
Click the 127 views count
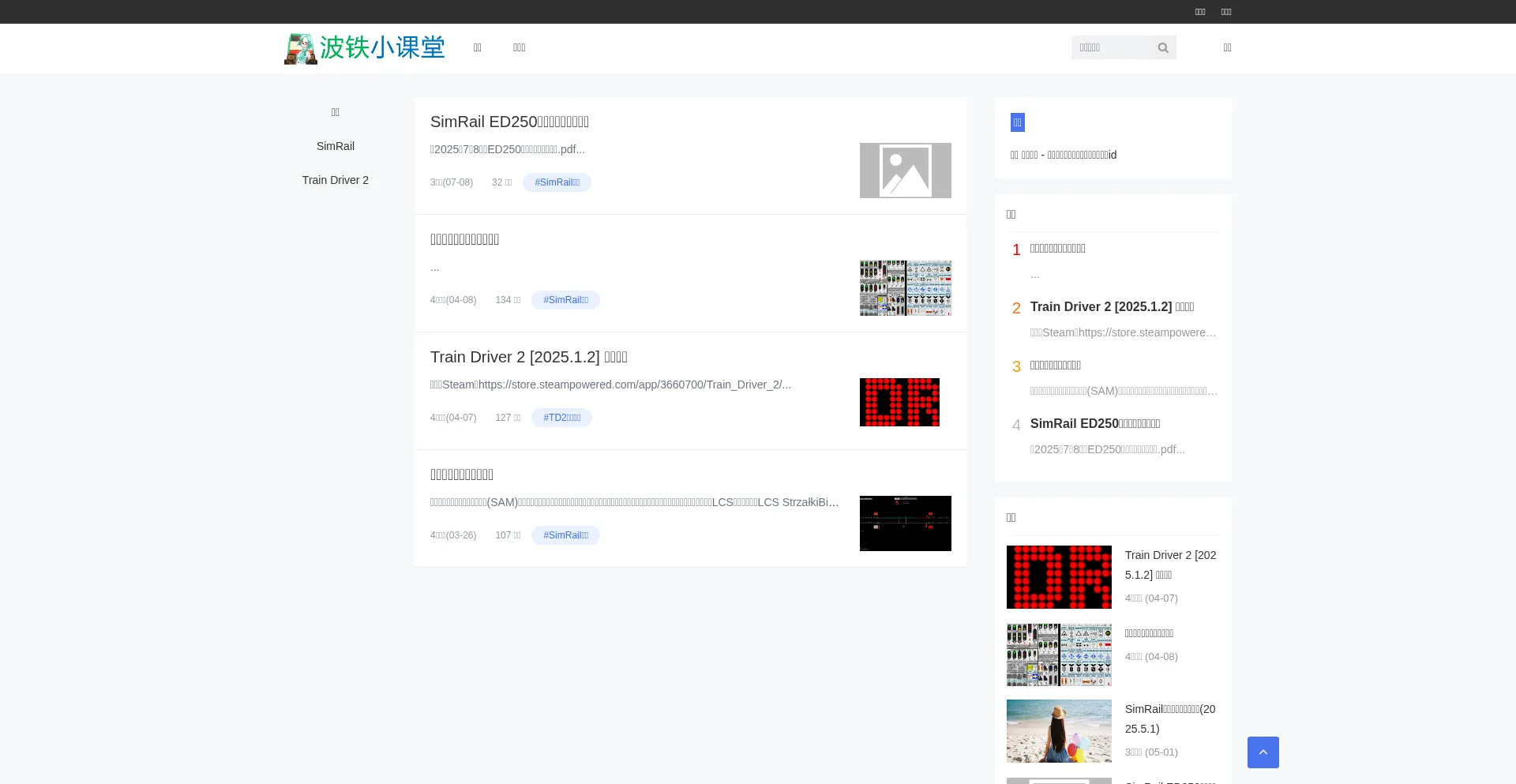[x=508, y=418]
